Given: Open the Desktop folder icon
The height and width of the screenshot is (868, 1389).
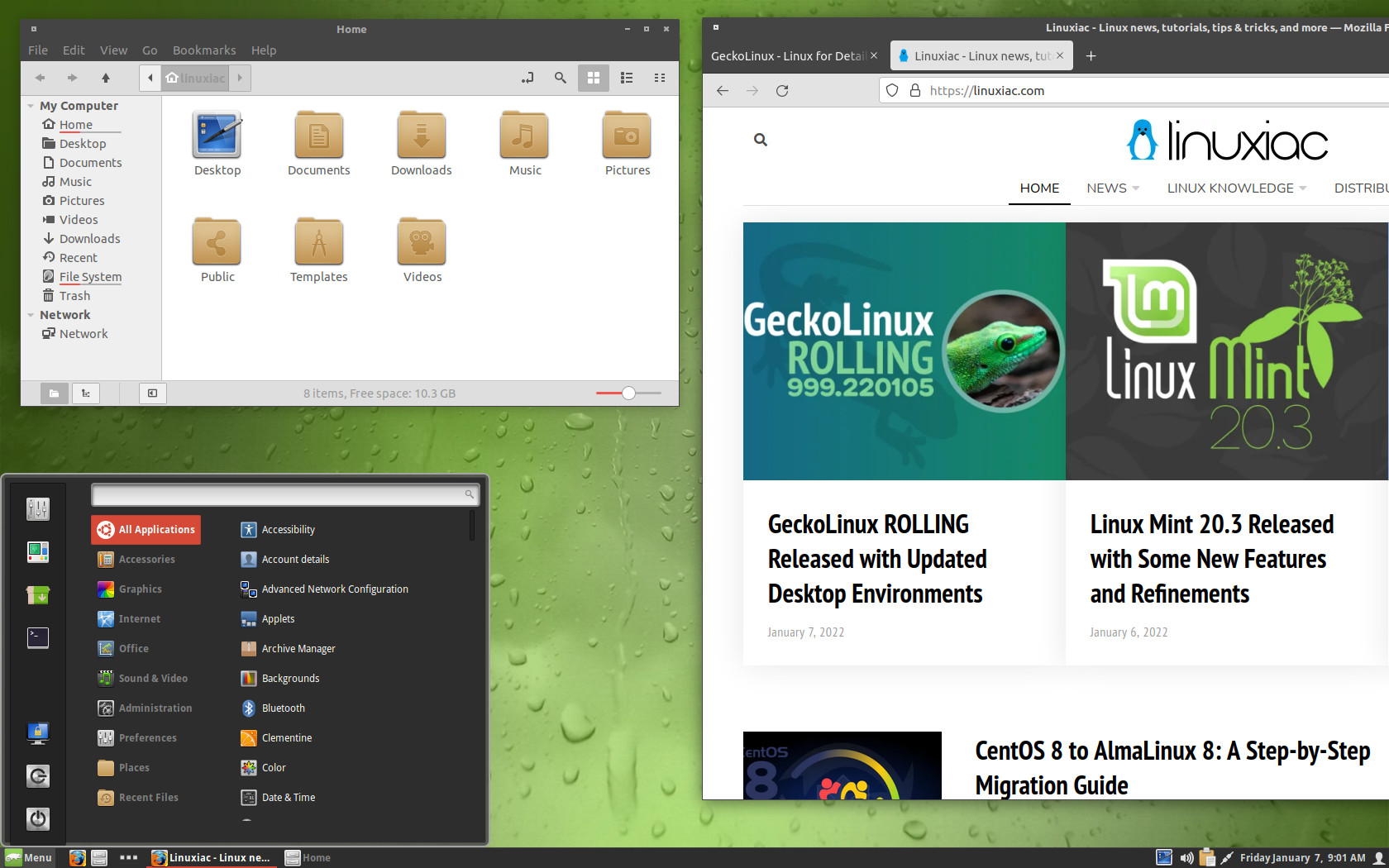Looking at the screenshot, I should (x=217, y=144).
